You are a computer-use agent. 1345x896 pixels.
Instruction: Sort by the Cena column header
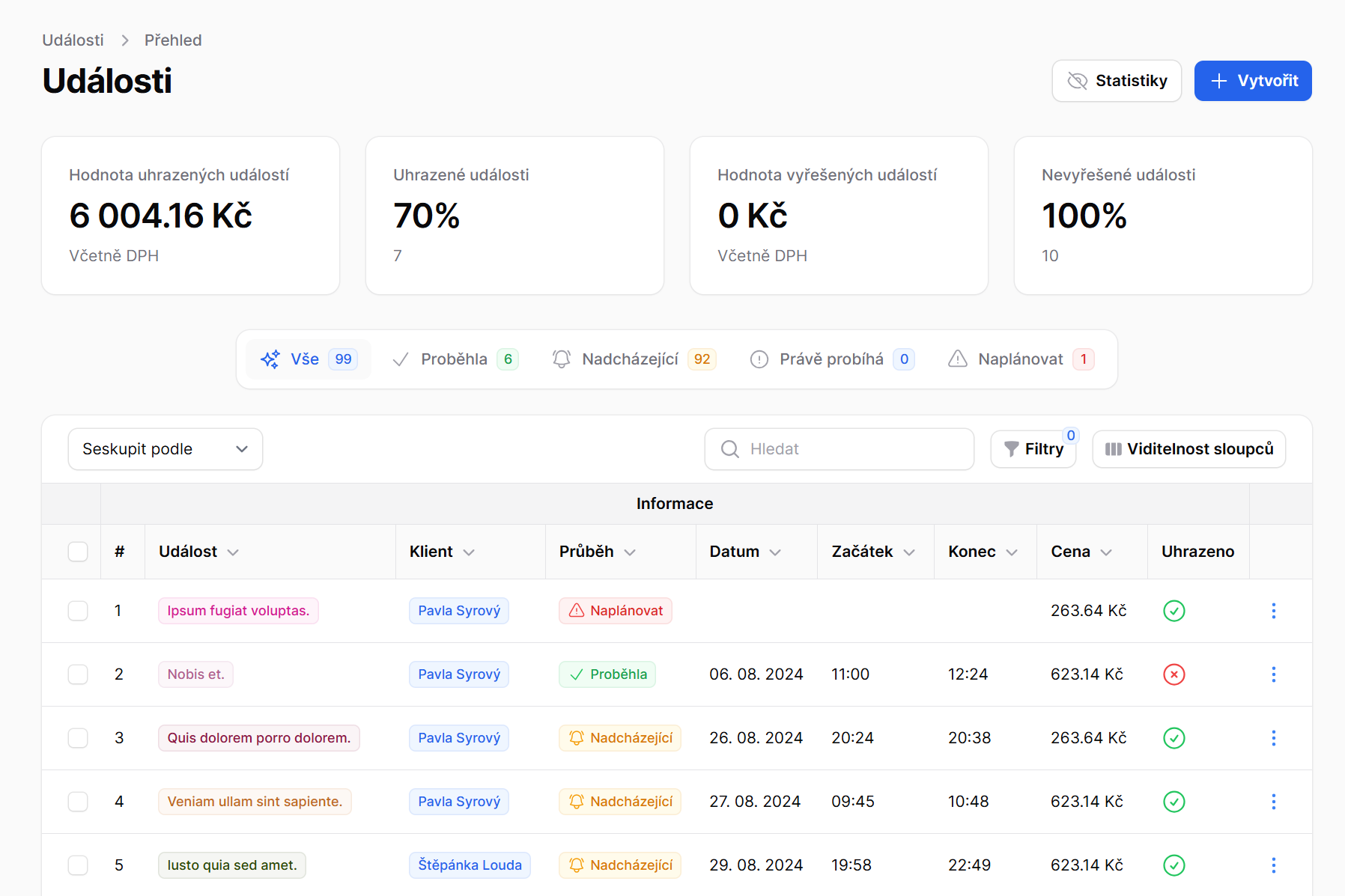pyautogui.click(x=1081, y=552)
